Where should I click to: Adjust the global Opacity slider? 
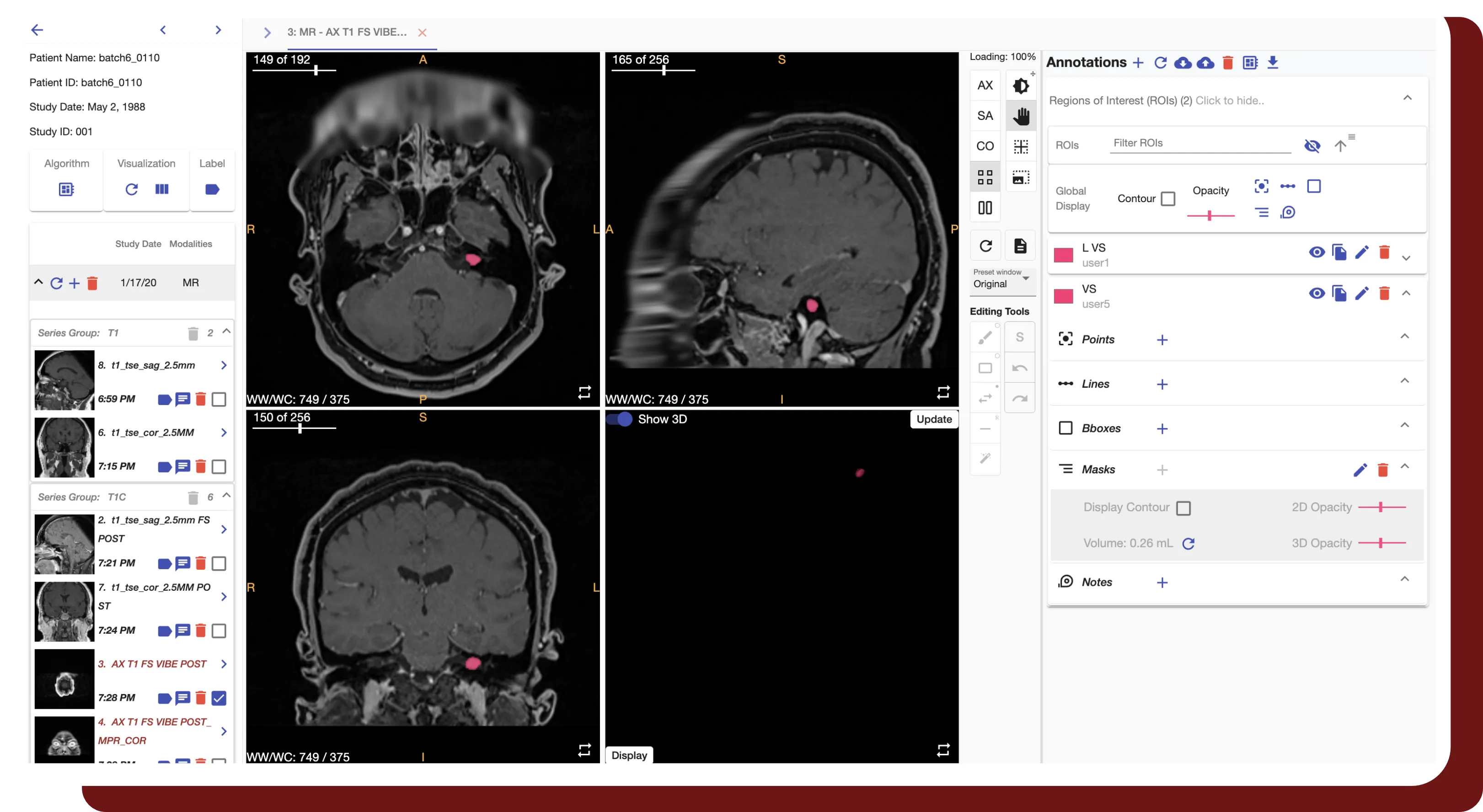[x=1210, y=215]
